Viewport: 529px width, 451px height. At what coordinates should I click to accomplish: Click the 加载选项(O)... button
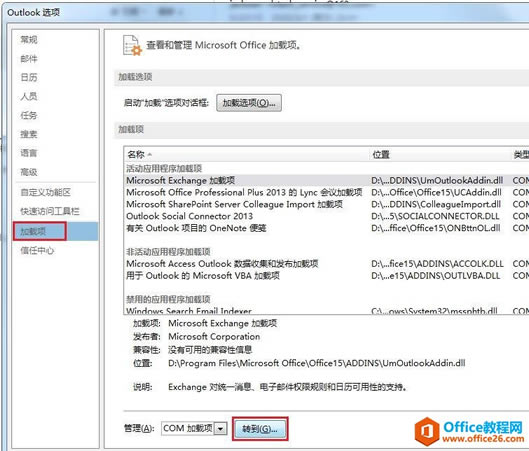249,103
